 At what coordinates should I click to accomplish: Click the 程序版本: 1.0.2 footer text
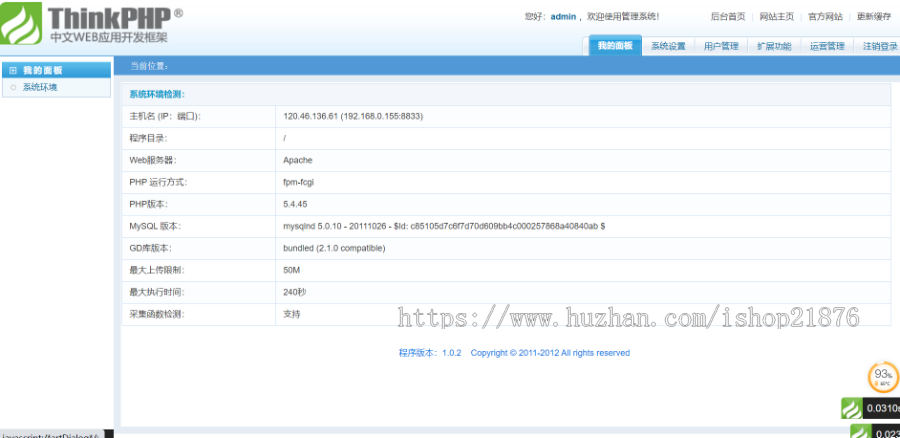430,353
